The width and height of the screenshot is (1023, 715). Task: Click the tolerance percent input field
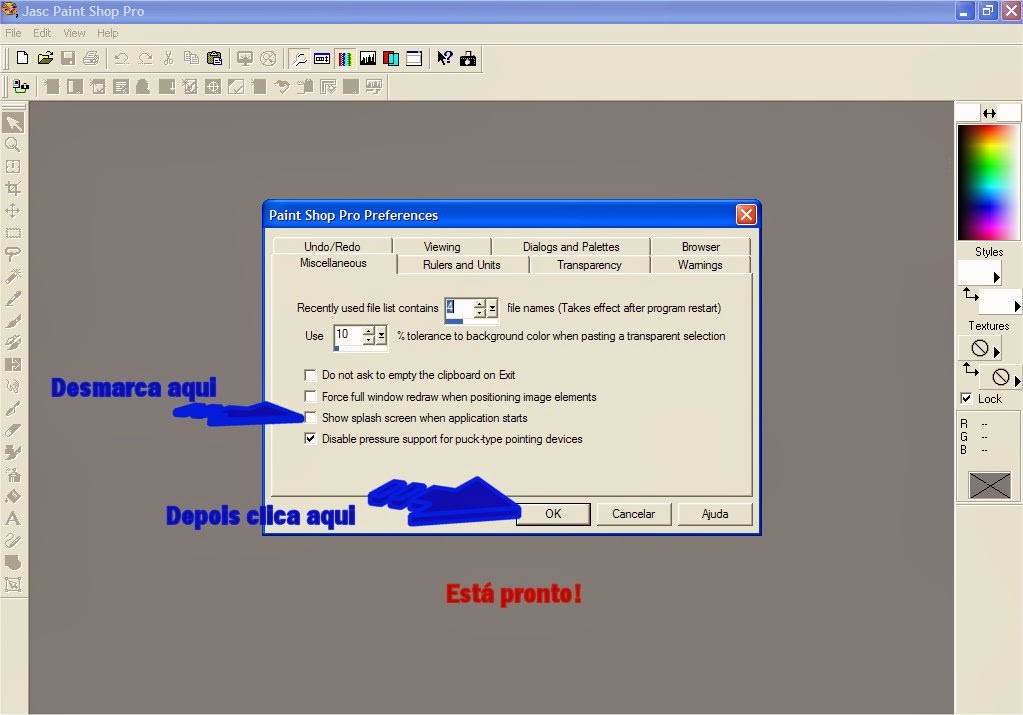(348, 336)
